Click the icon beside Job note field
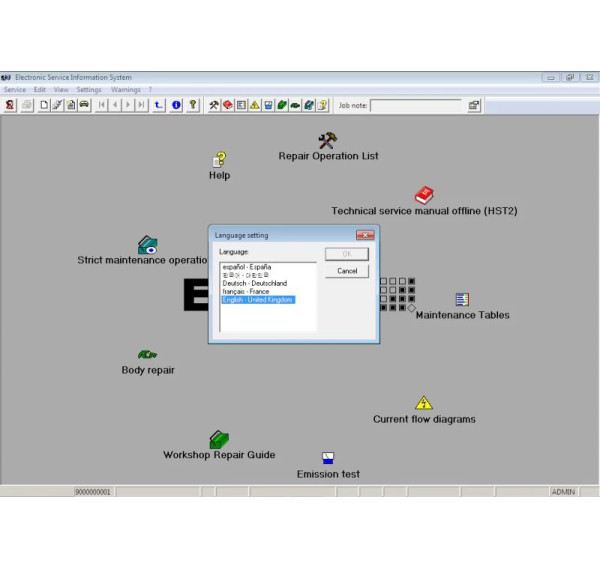Image resolution: width=600 pixels, height=569 pixels. coord(474,105)
